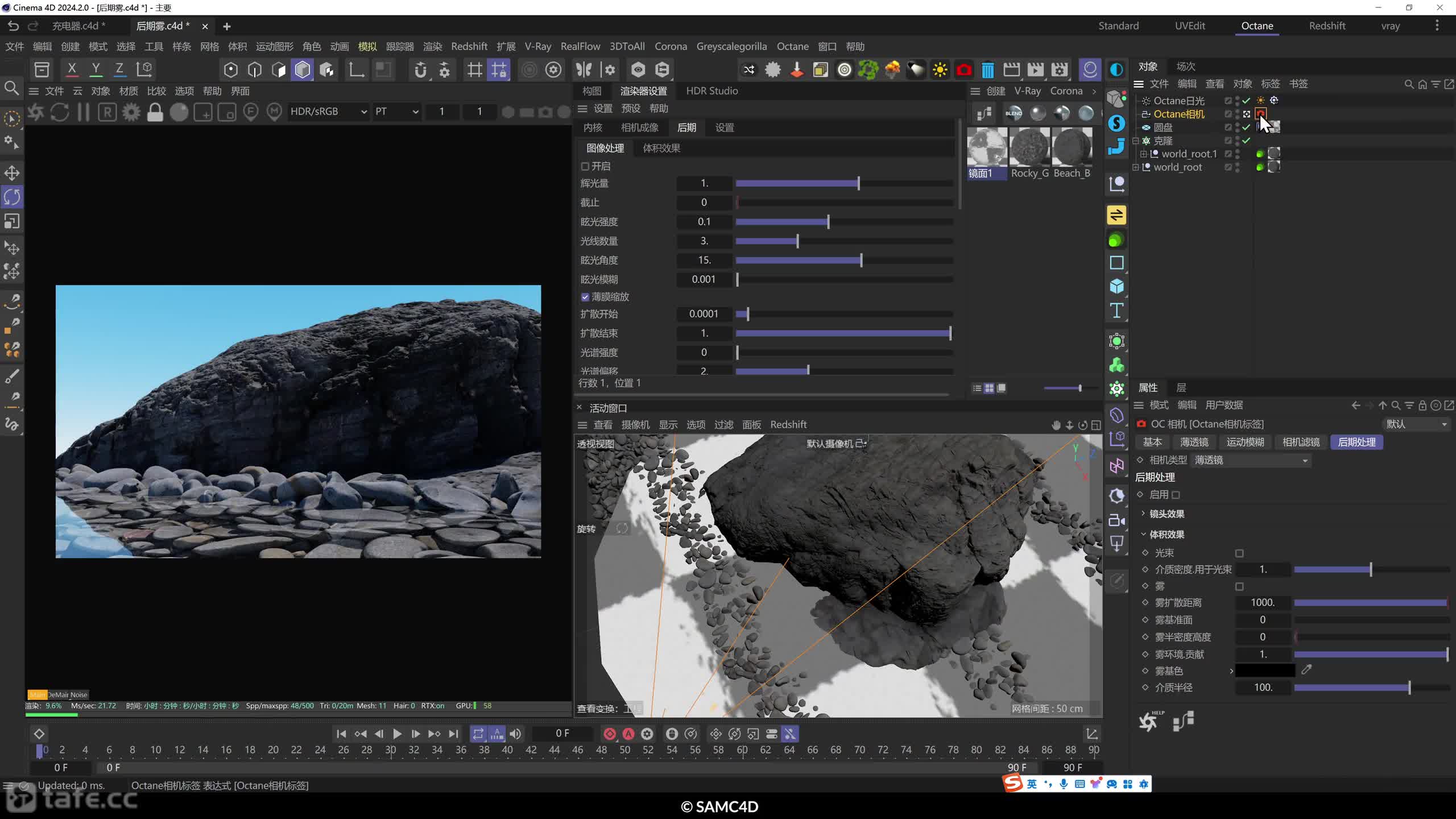This screenshot has width=1456, height=819.
Task: Toggle Z axis lock
Action: click(x=119, y=69)
